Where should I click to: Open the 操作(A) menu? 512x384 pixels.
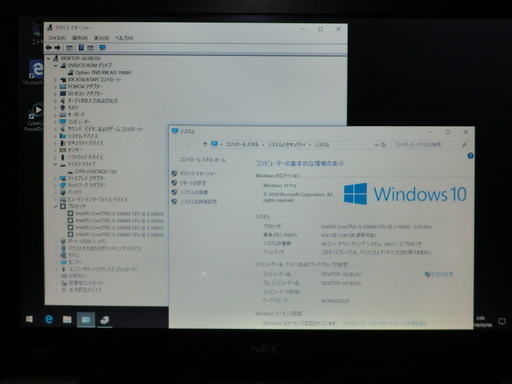tap(80, 38)
